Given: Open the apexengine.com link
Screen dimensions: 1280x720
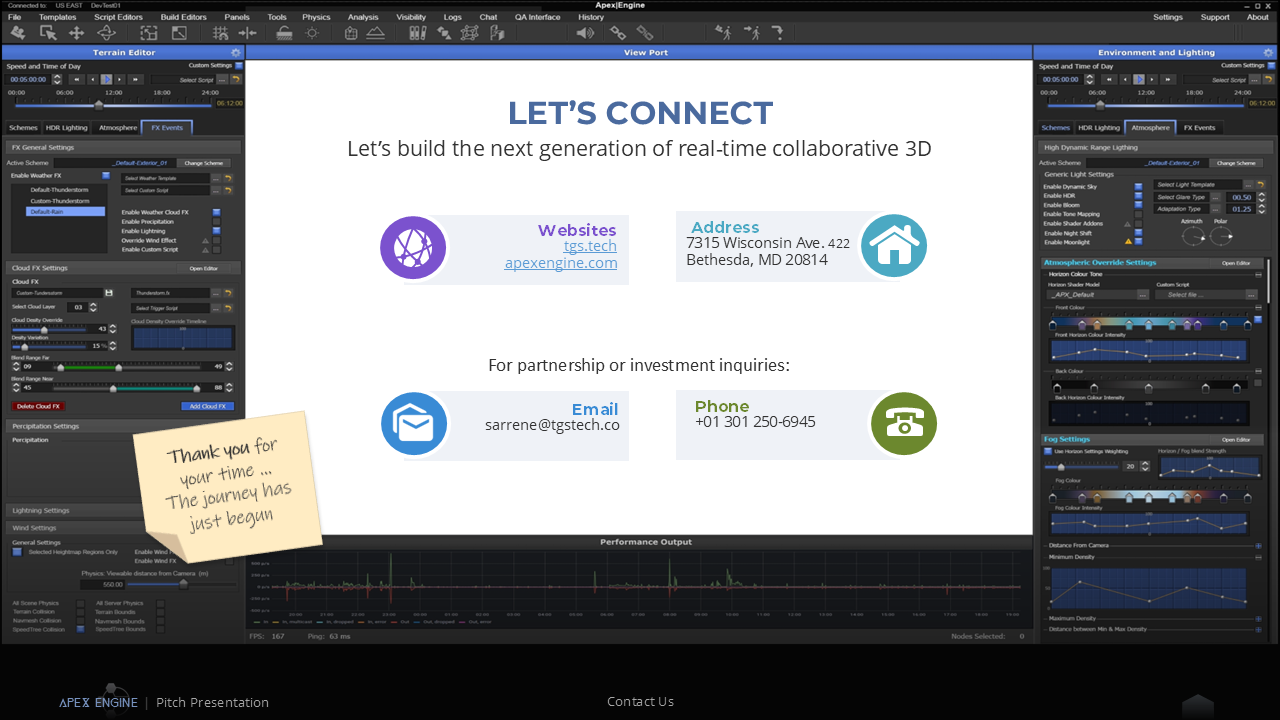Looking at the screenshot, I should [x=560, y=263].
